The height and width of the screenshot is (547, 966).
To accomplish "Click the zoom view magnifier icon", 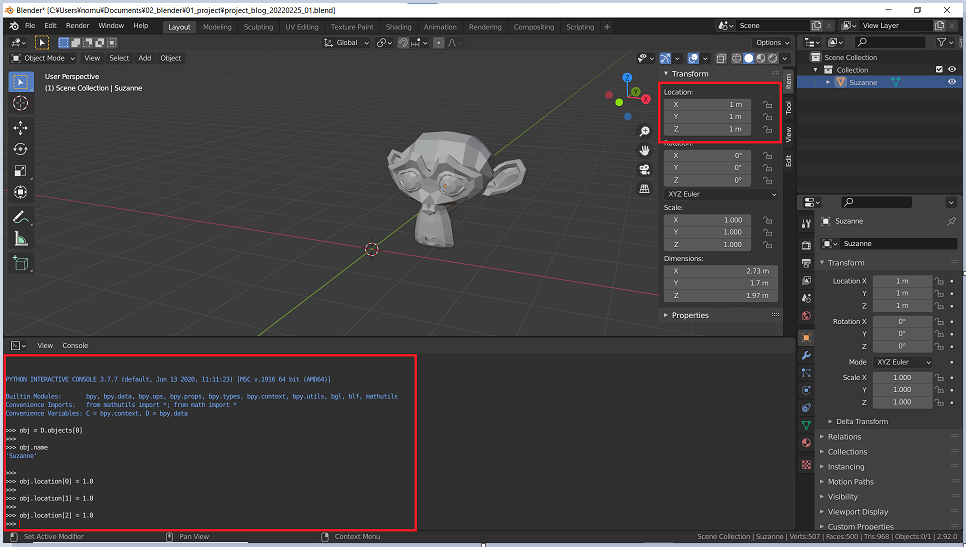I will 644,131.
